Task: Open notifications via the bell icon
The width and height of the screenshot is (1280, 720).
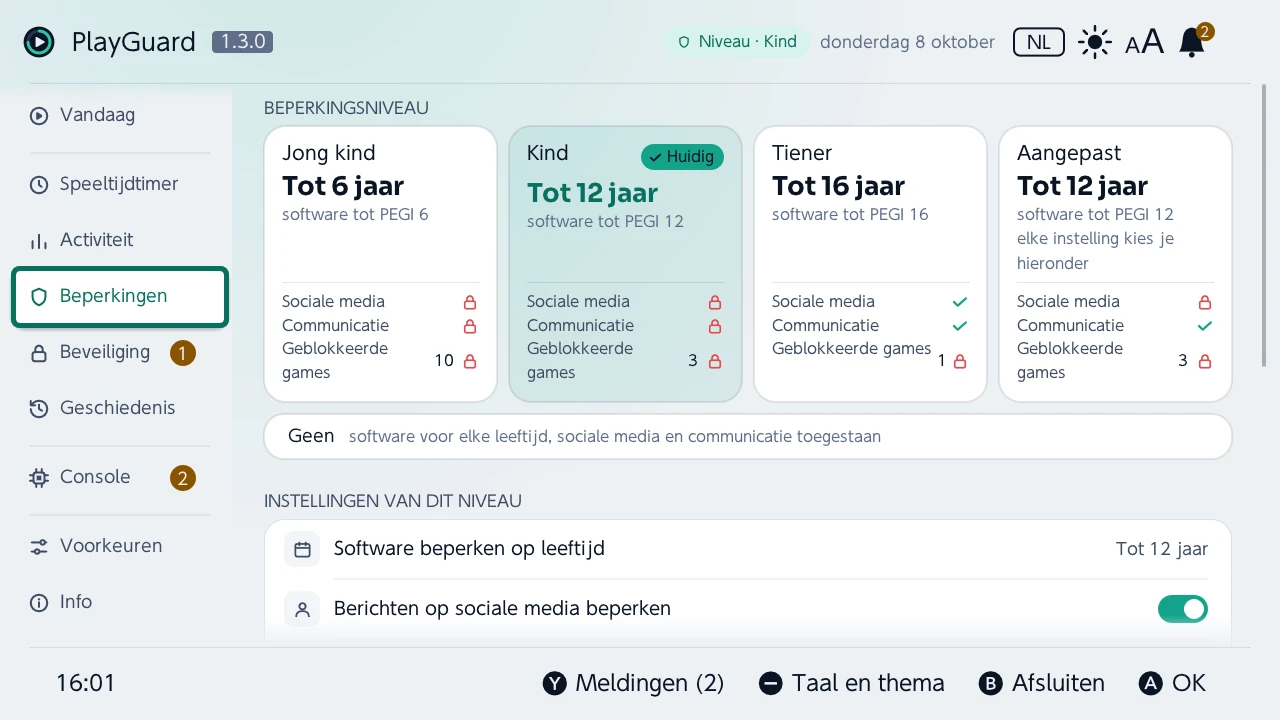Action: coord(1192,42)
